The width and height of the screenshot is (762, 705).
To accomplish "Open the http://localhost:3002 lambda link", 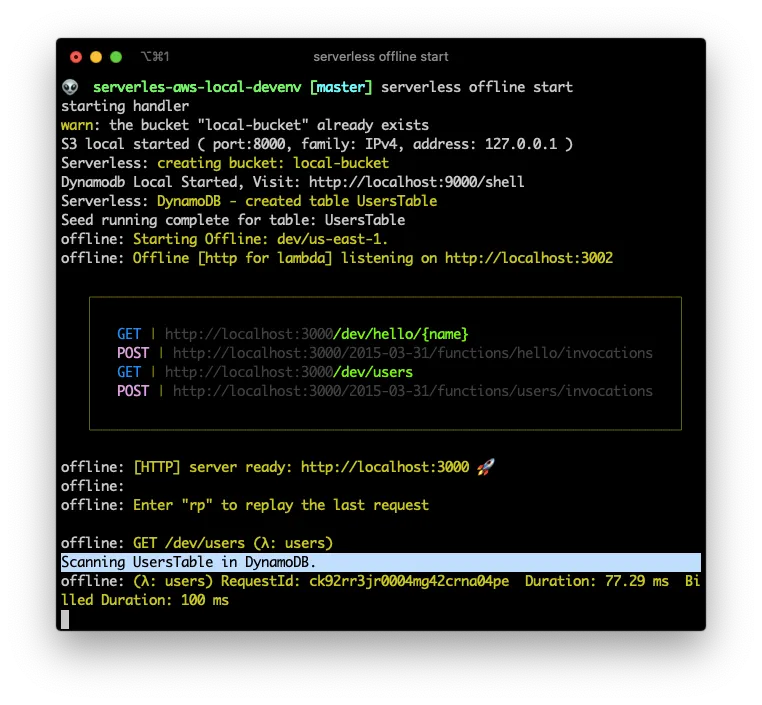I will coord(529,258).
